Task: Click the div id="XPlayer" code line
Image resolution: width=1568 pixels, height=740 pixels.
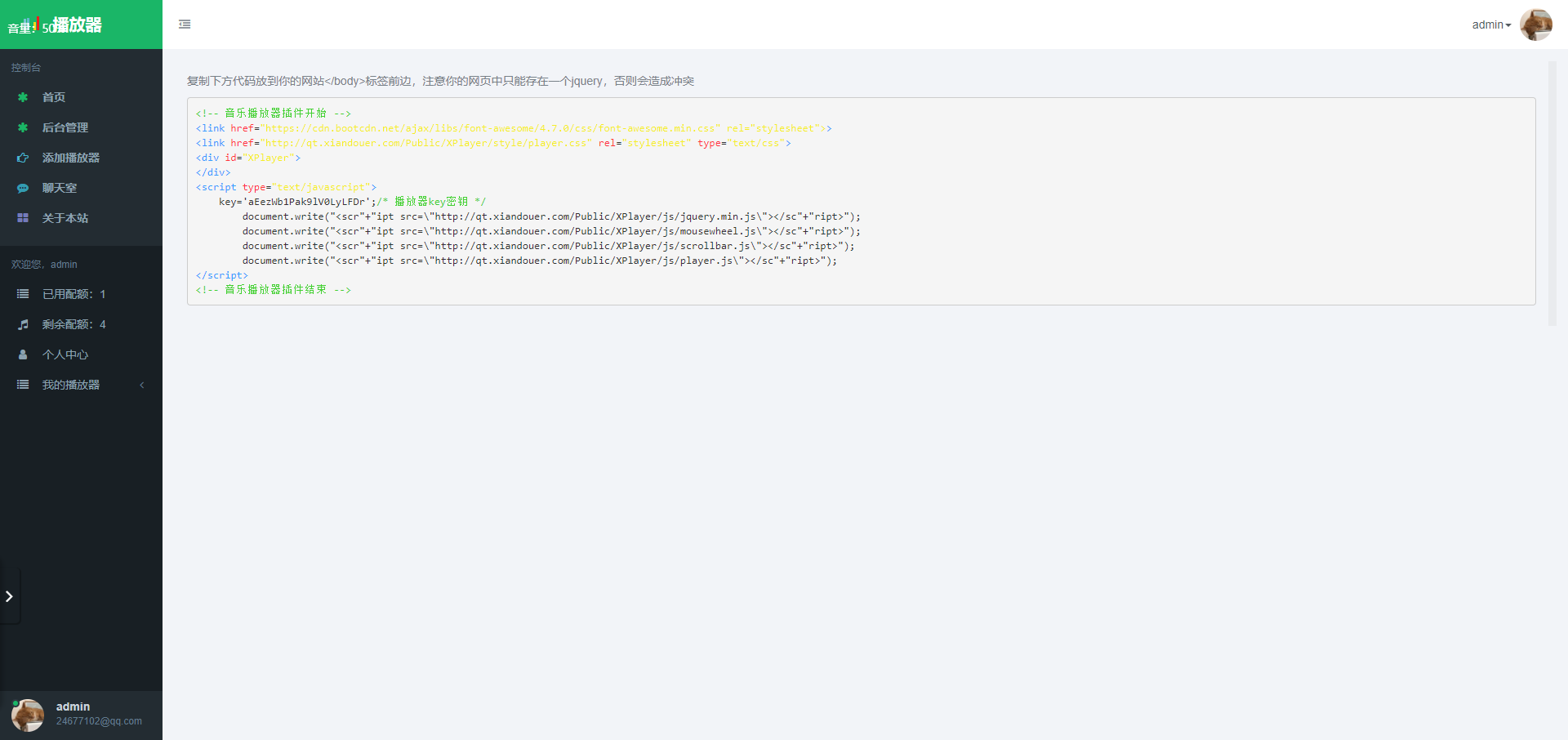Action: pyautogui.click(x=248, y=158)
